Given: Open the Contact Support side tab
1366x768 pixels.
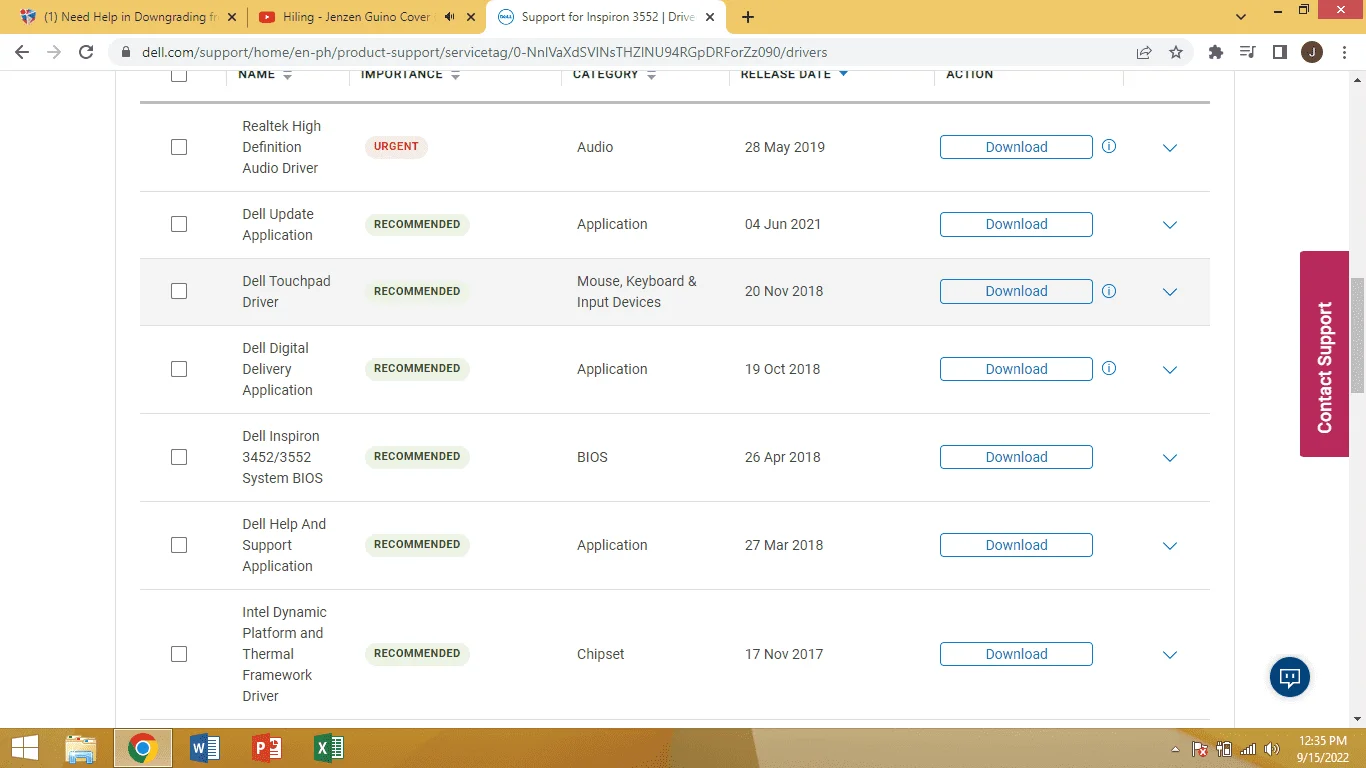Looking at the screenshot, I should pyautogui.click(x=1324, y=354).
